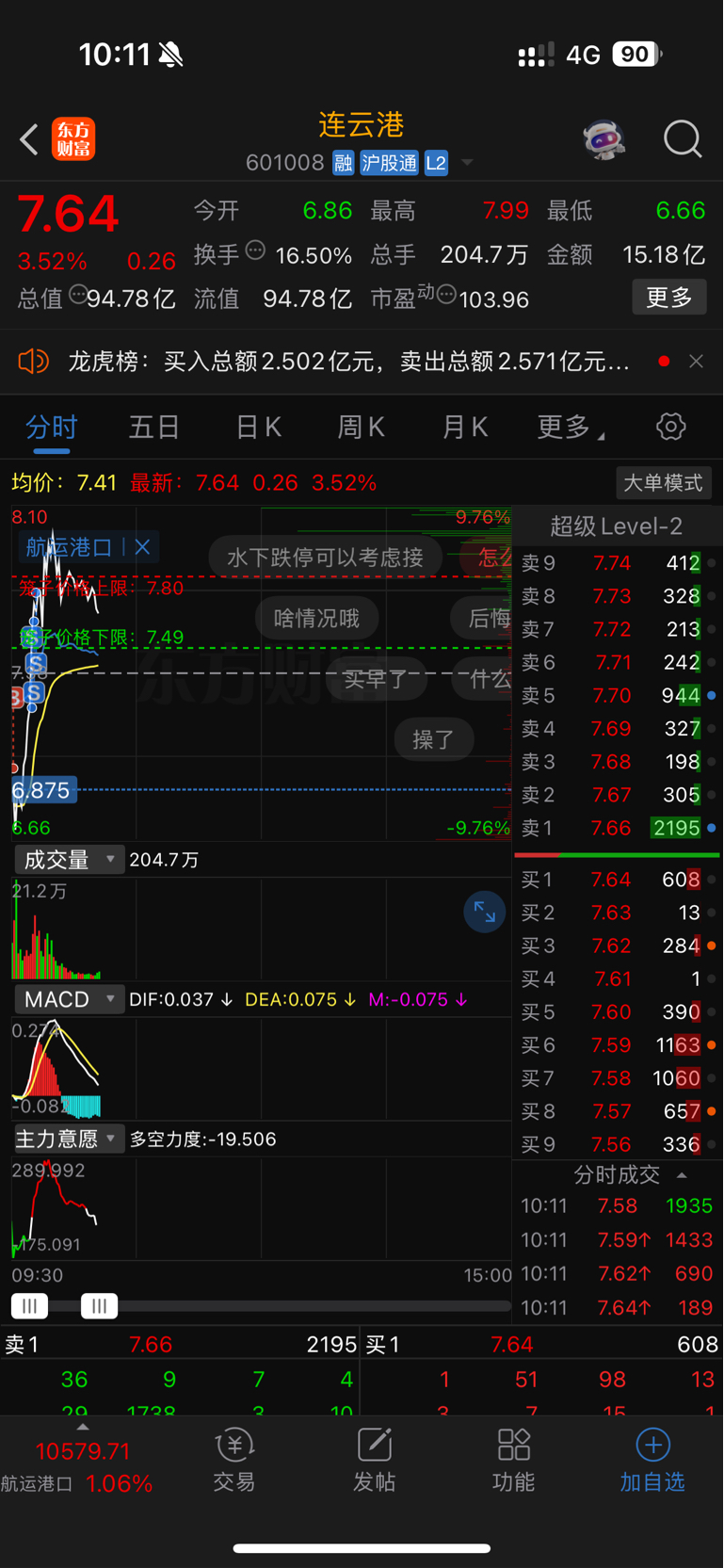Tap the 6.875 price marker label
Screen dimensions: 724x1568
click(x=43, y=790)
